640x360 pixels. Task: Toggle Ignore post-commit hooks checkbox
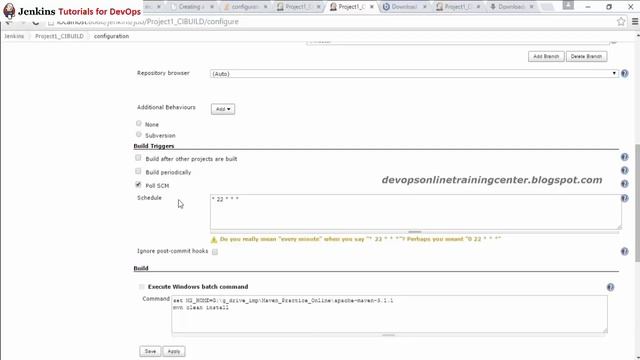(215, 252)
